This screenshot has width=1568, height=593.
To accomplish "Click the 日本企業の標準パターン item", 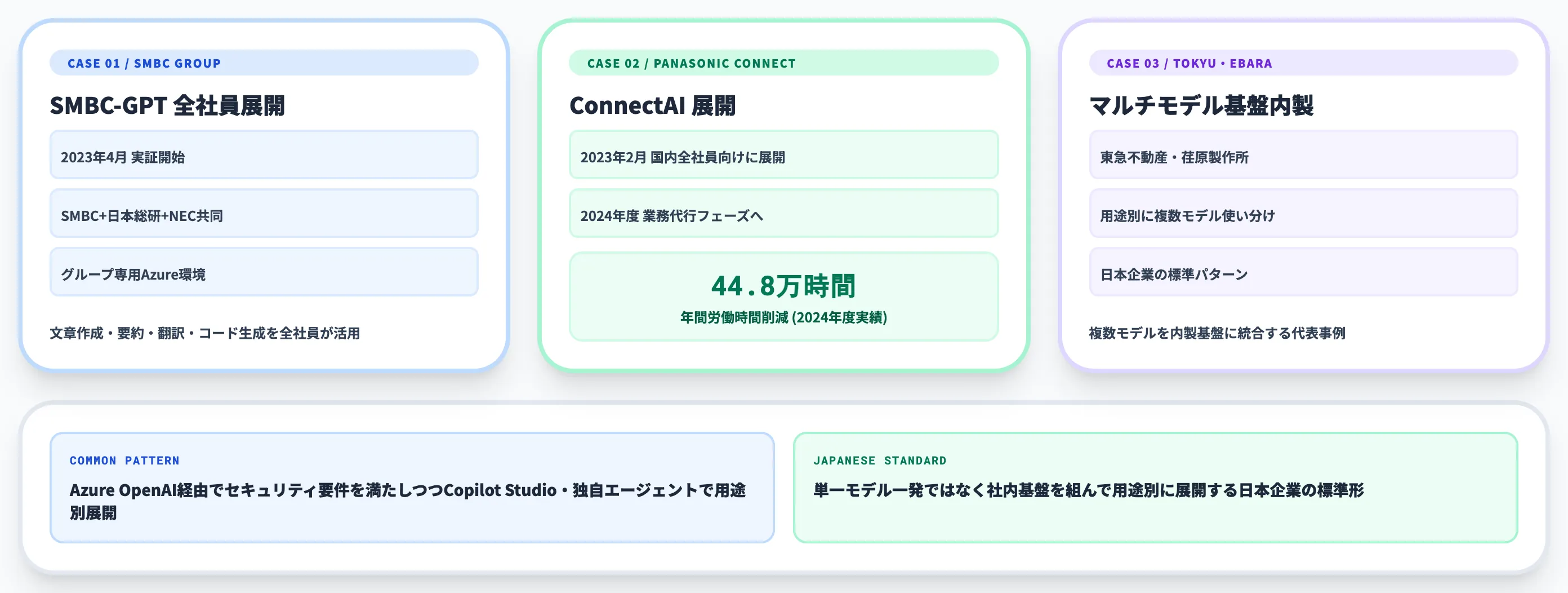I will coord(1303,272).
